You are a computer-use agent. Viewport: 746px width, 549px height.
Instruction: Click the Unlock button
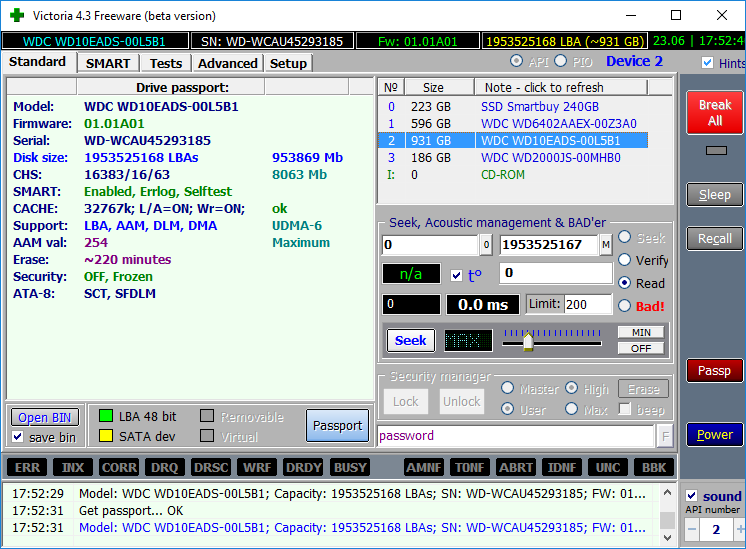click(x=461, y=402)
